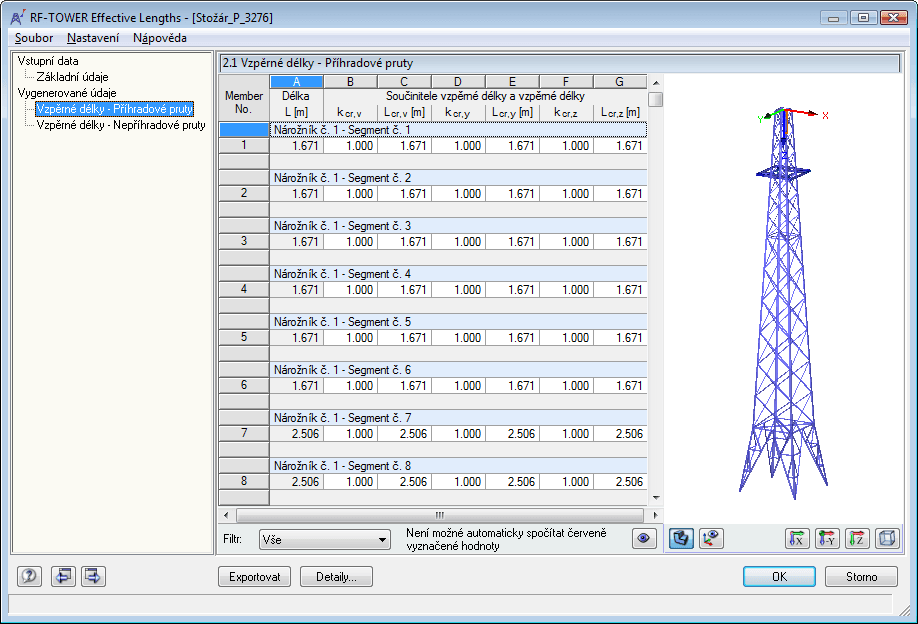This screenshot has height=624, width=918.
Task: Select row header for member 4
Action: (x=244, y=289)
